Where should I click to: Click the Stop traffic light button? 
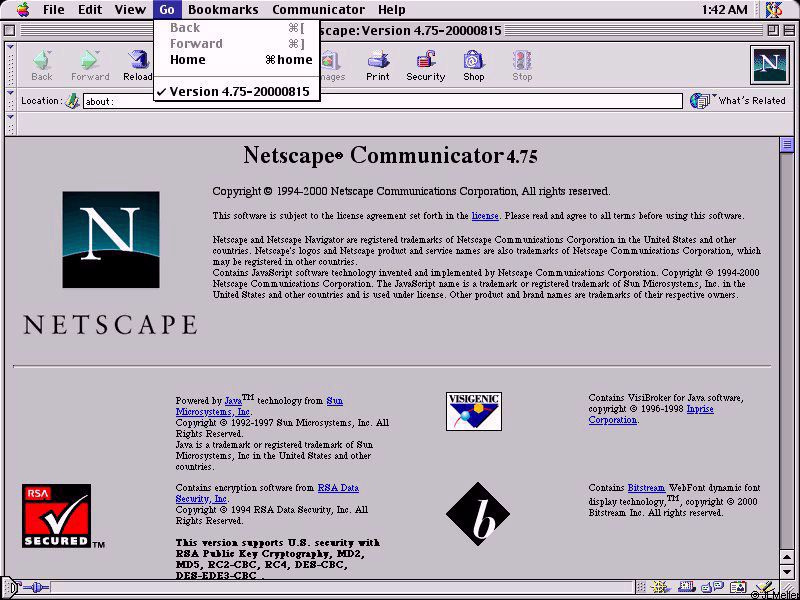point(522,65)
